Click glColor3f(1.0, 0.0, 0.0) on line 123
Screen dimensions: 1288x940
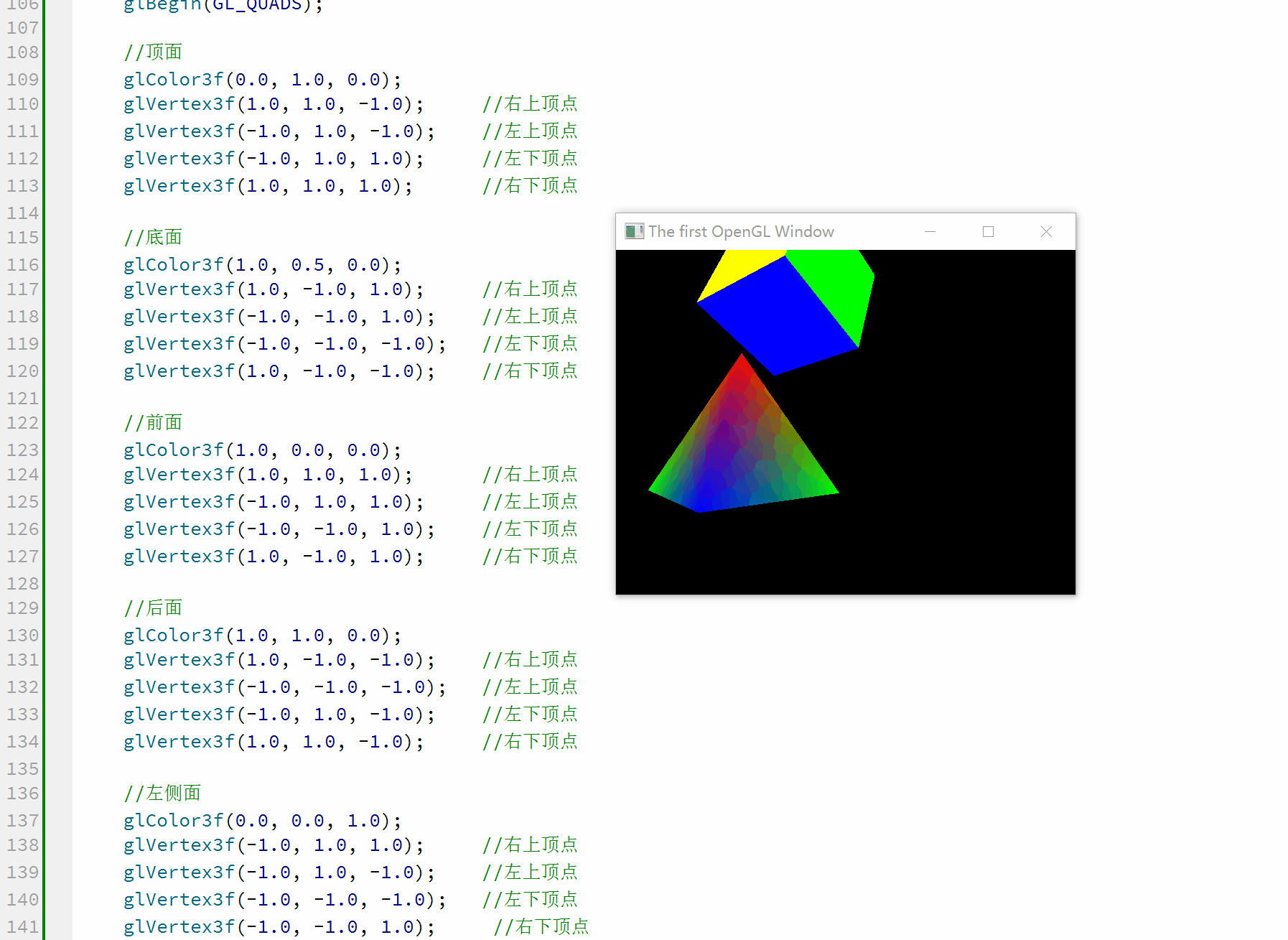click(262, 450)
